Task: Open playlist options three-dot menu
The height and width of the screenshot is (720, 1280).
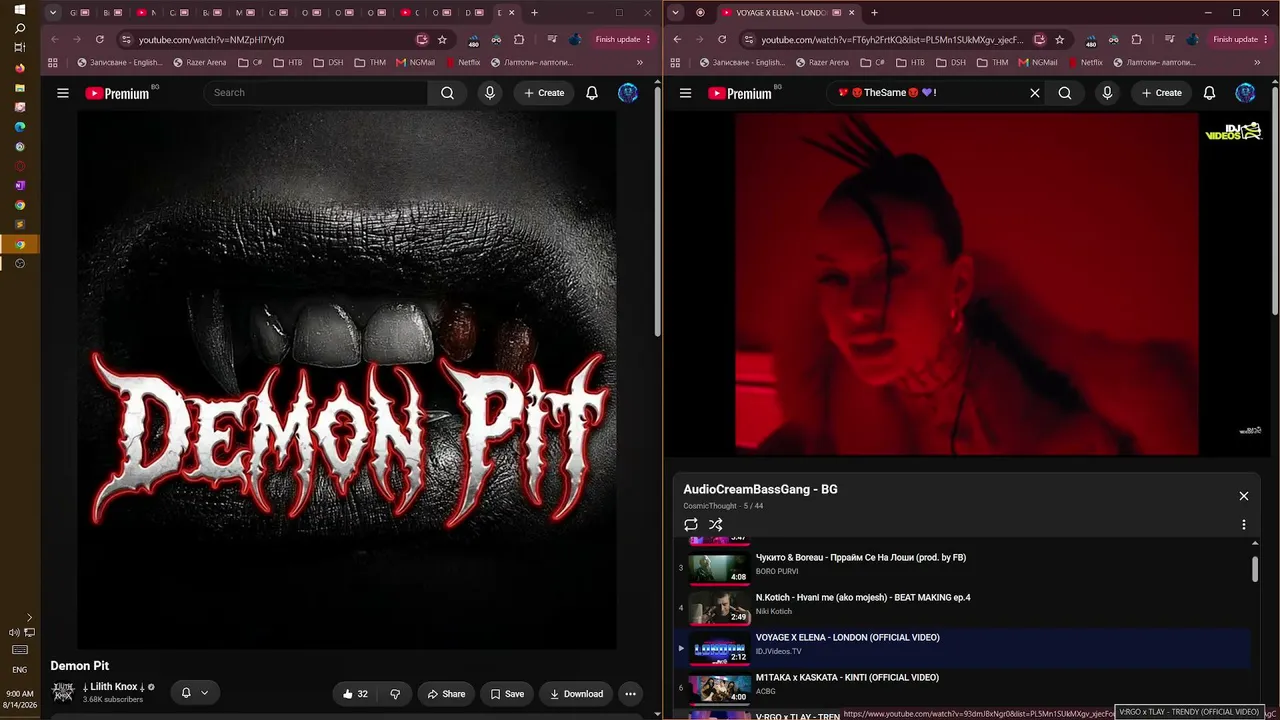Action: pos(1244,525)
